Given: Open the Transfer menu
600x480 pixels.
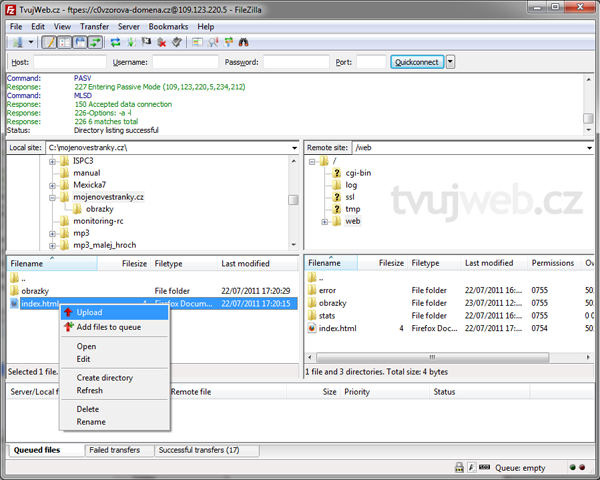Looking at the screenshot, I should (95, 26).
